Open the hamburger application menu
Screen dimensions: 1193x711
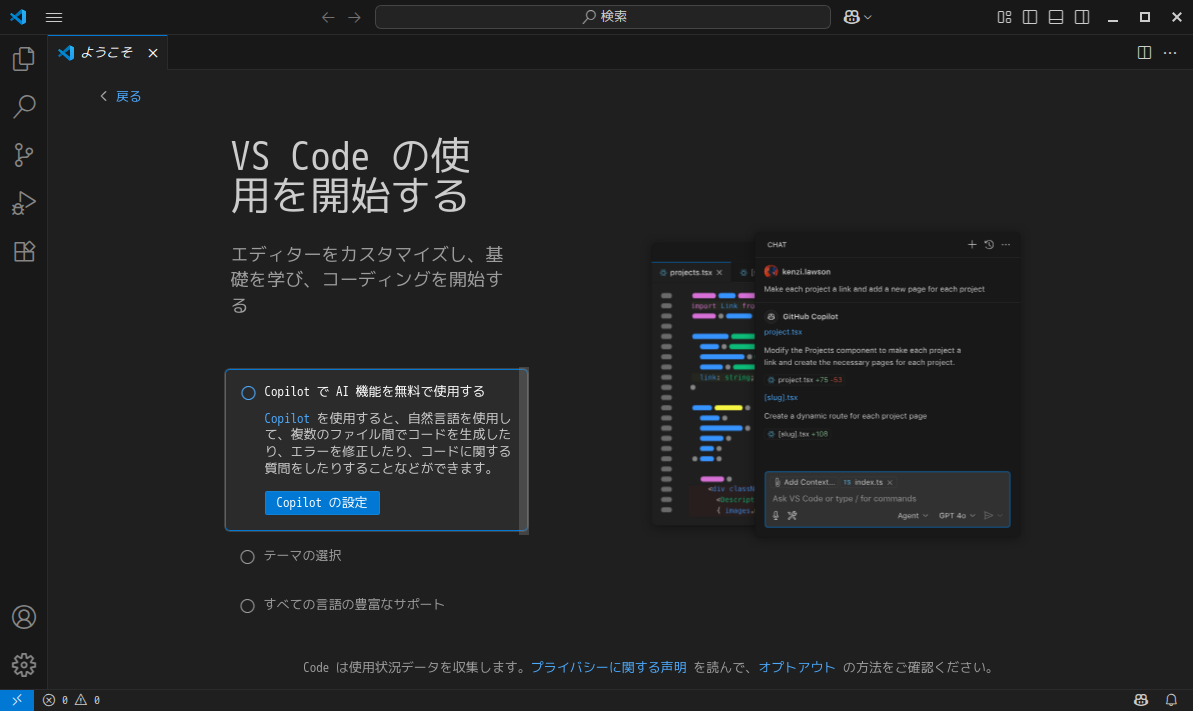coord(54,17)
